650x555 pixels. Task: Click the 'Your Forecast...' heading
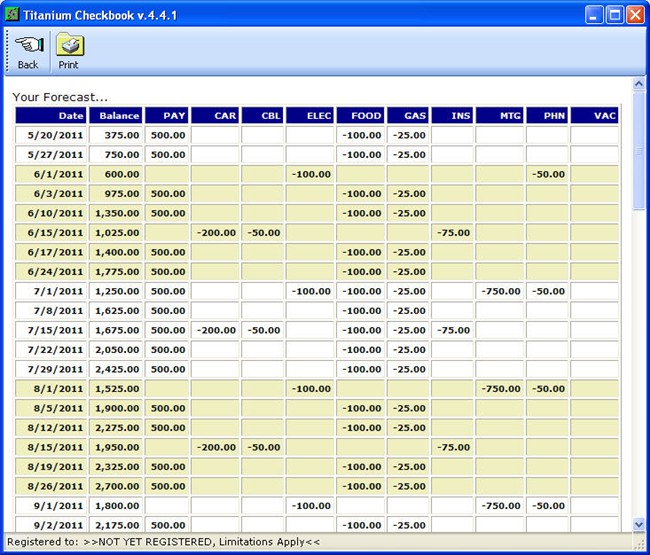60,97
